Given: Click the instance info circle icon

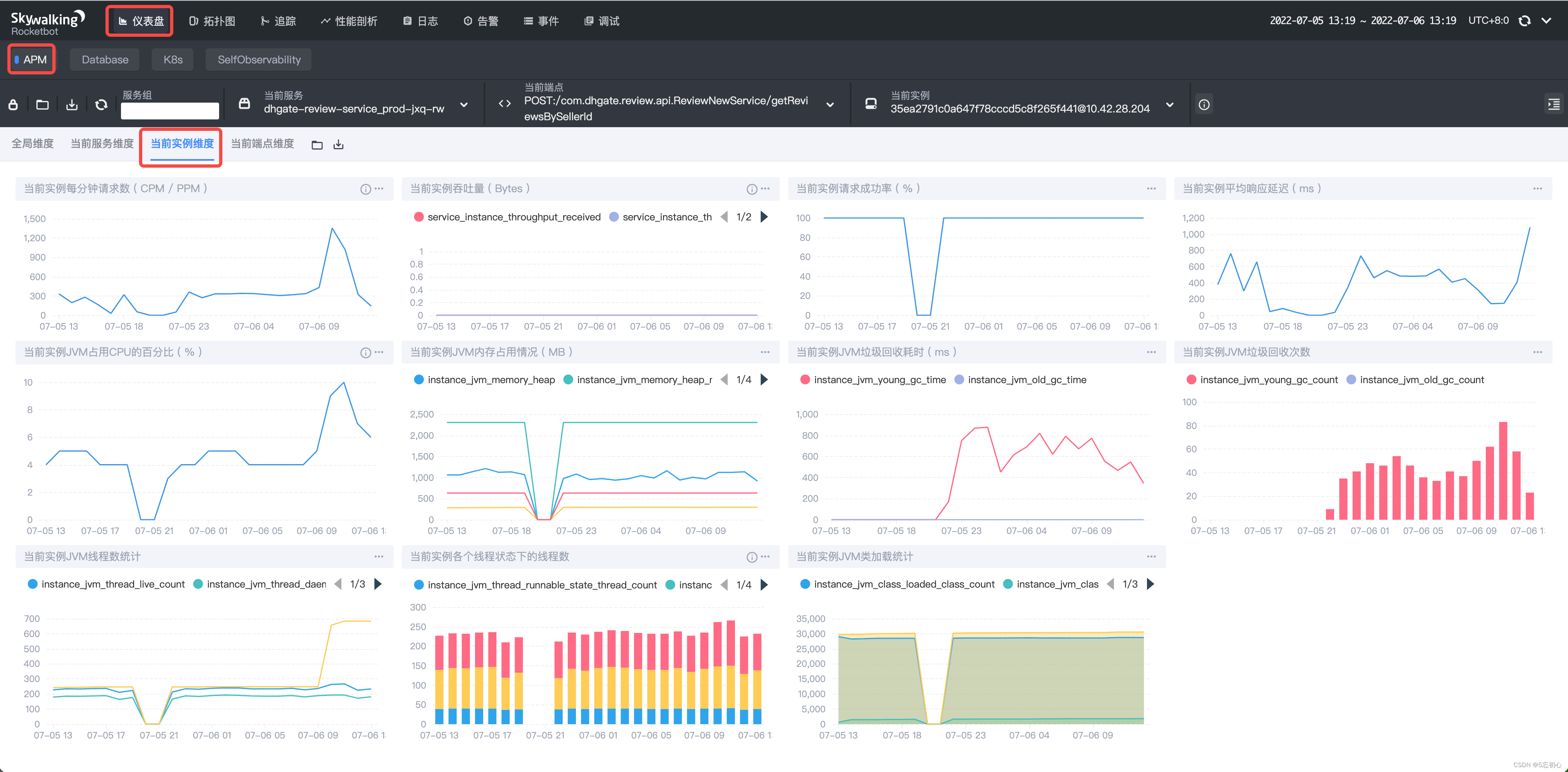Looking at the screenshot, I should (x=1204, y=105).
